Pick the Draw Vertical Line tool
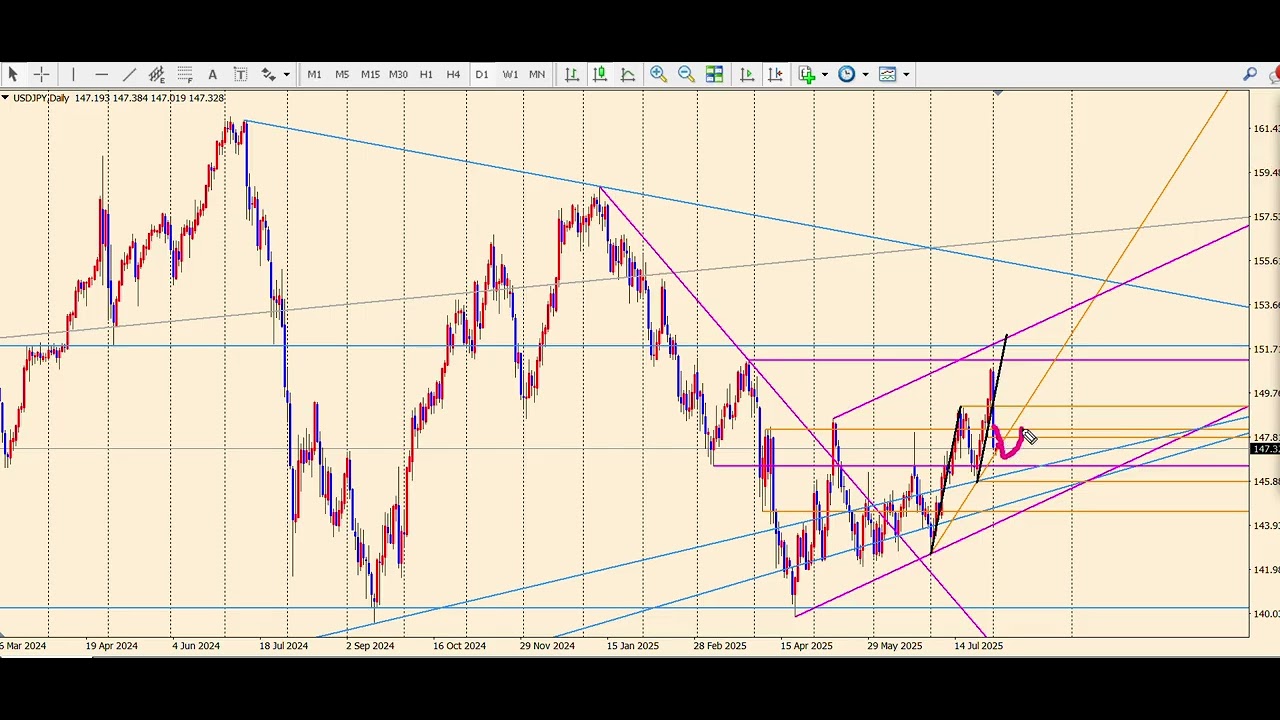Screen dimensions: 1280x720 [x=73, y=74]
